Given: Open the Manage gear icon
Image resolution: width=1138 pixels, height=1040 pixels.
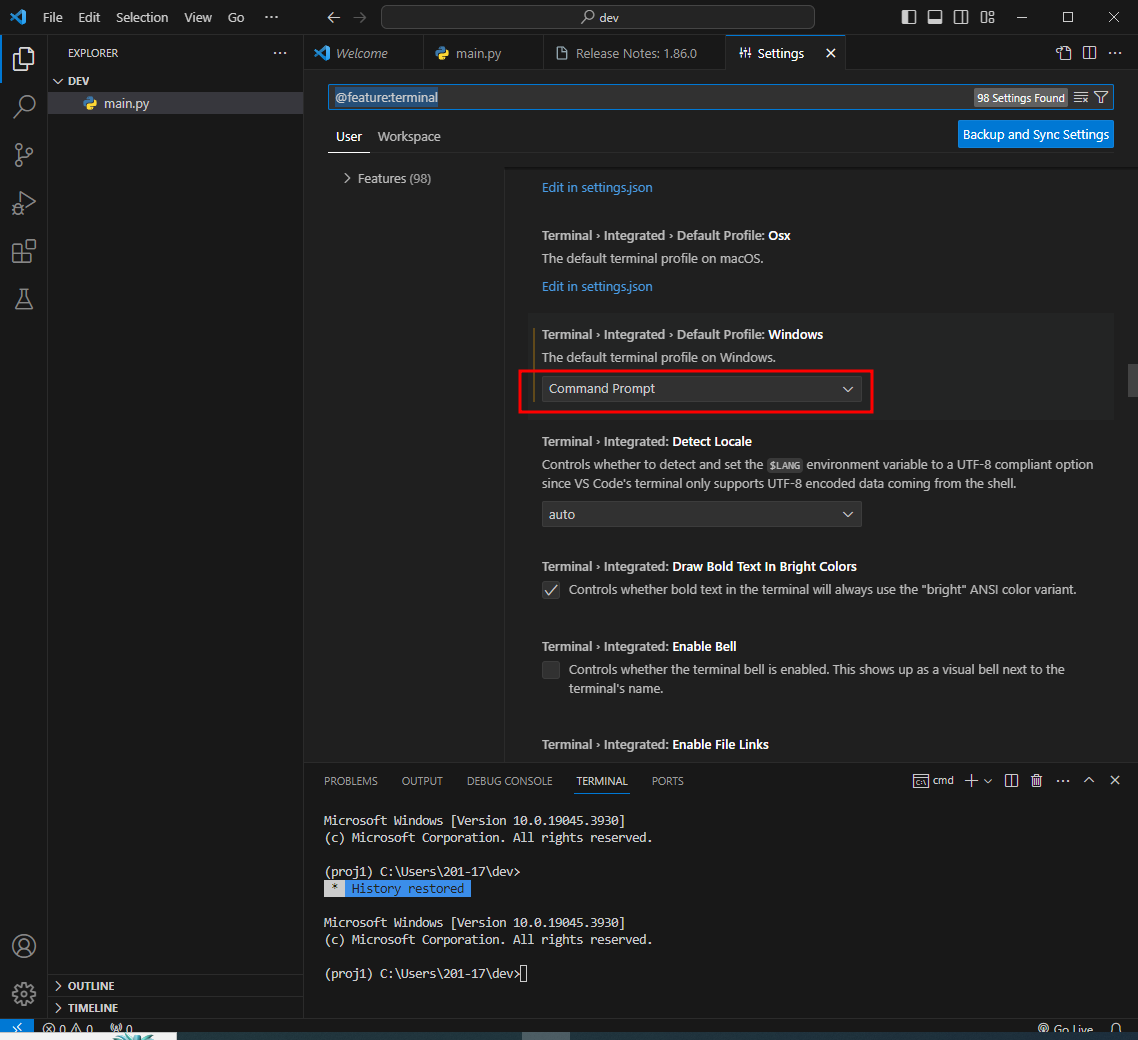Looking at the screenshot, I should [x=23, y=994].
